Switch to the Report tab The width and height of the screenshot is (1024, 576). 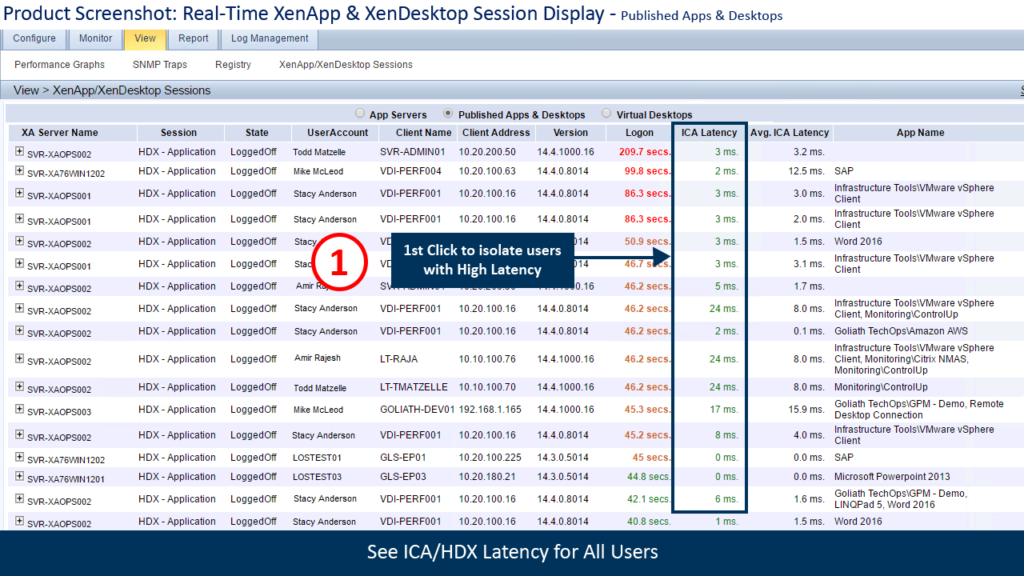(x=193, y=39)
